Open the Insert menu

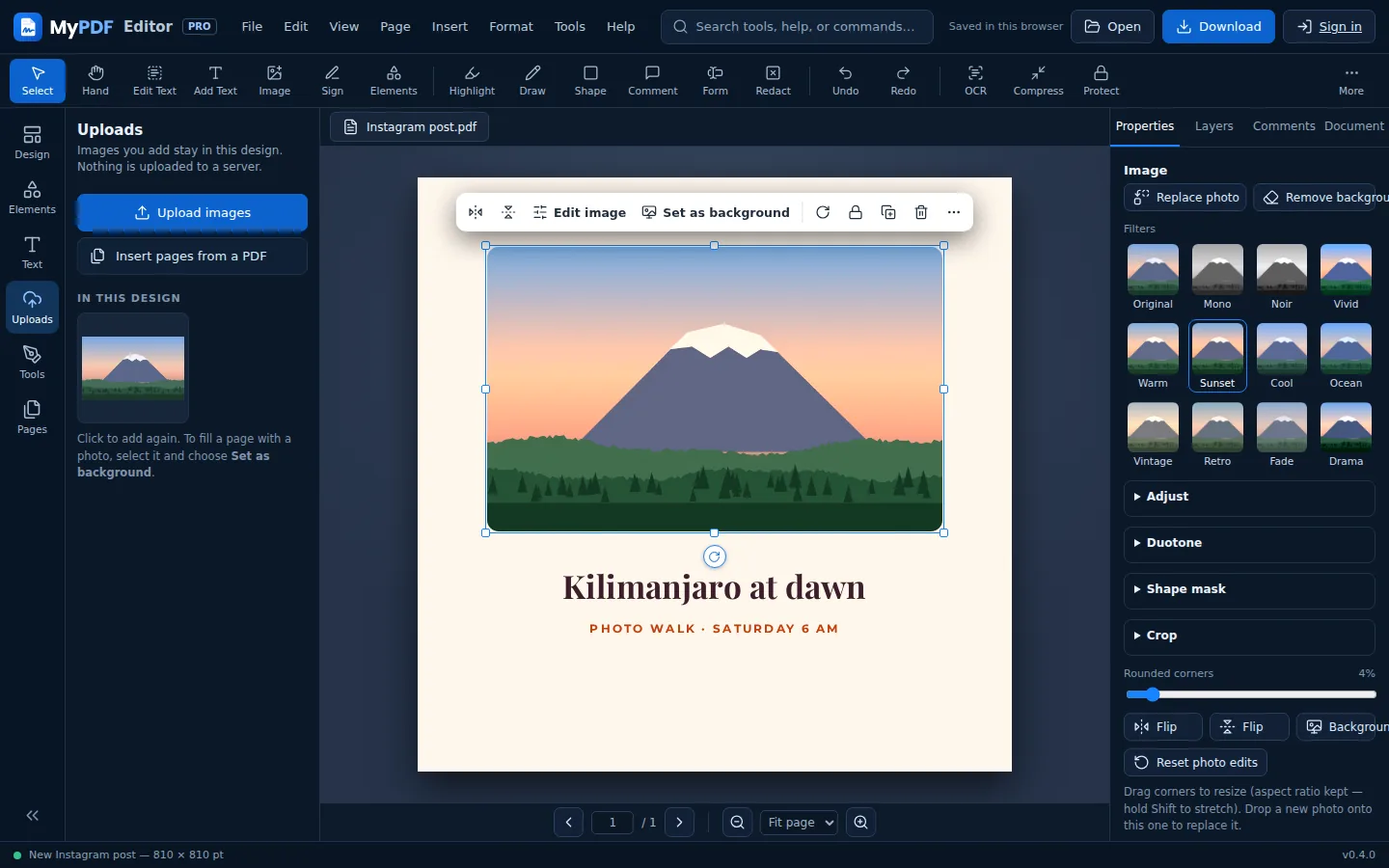449,27
